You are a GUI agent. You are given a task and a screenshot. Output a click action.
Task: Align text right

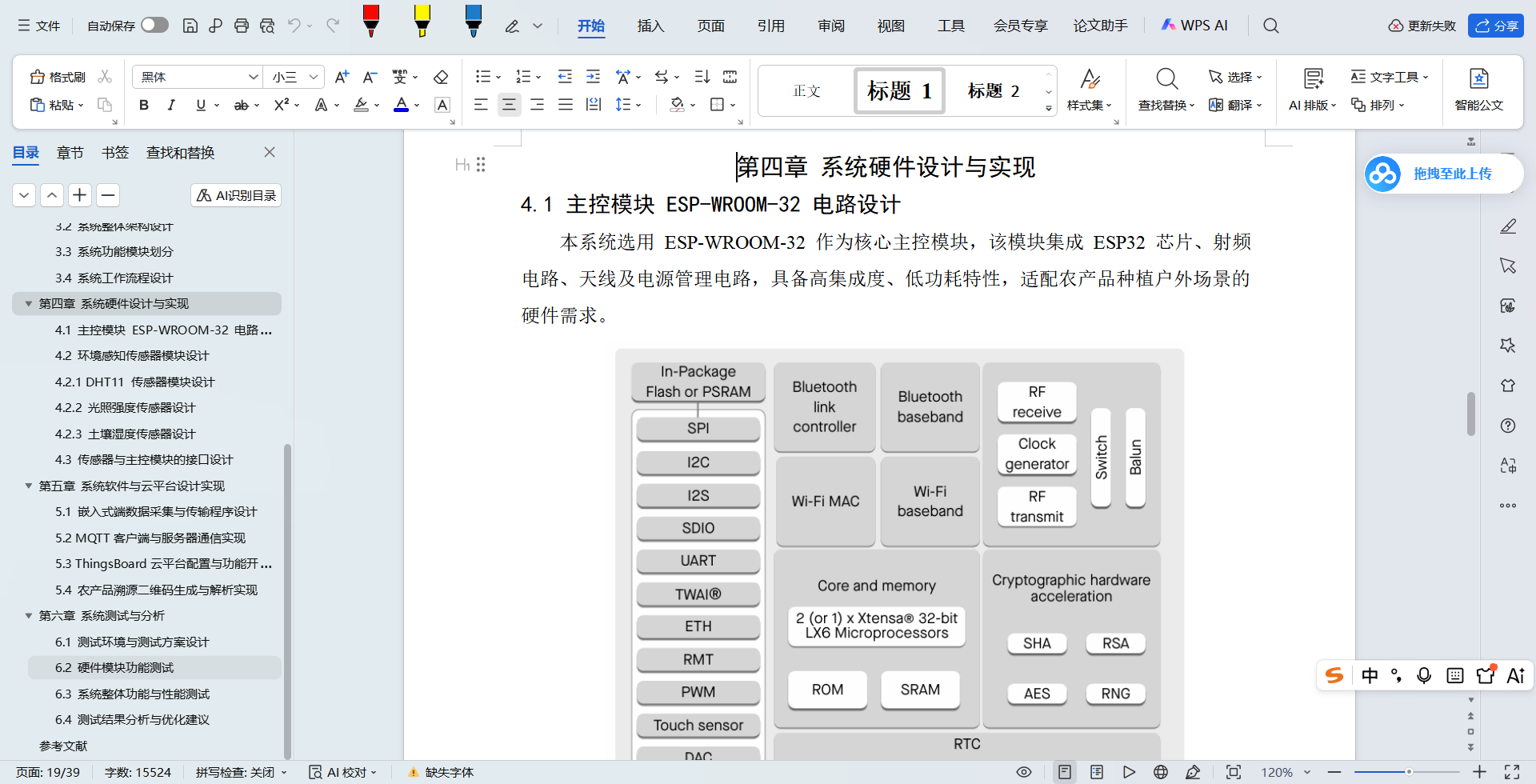[537, 105]
